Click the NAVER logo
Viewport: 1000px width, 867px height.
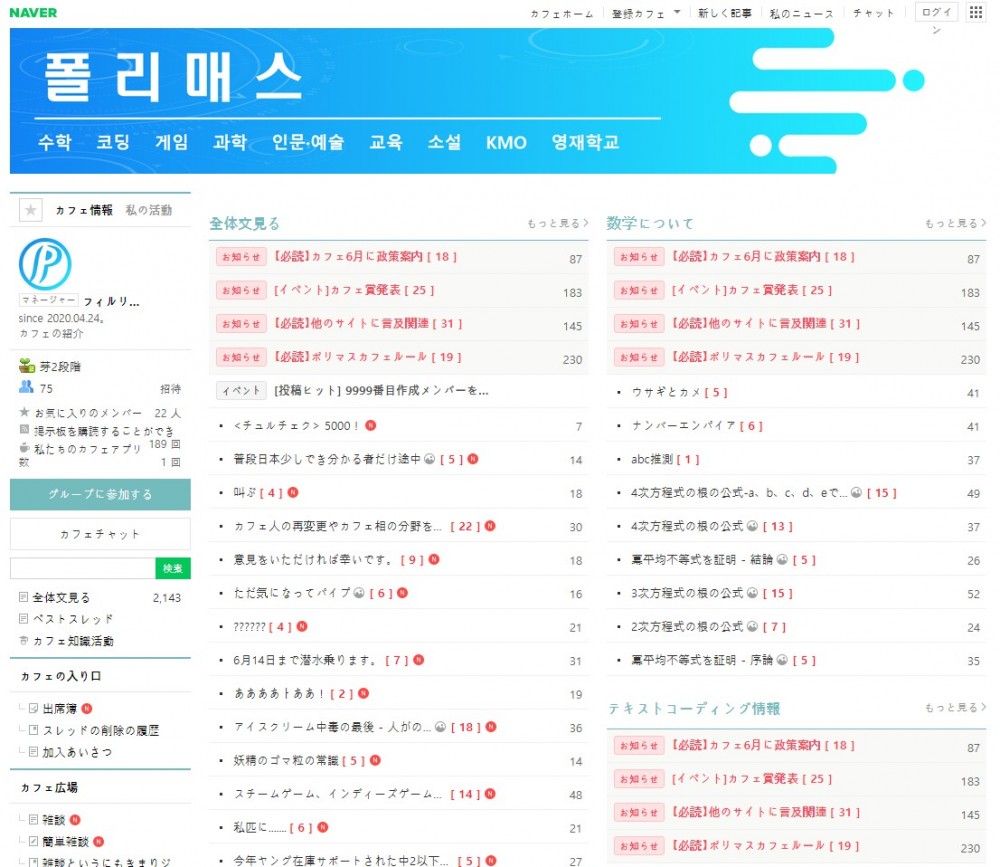click(33, 13)
